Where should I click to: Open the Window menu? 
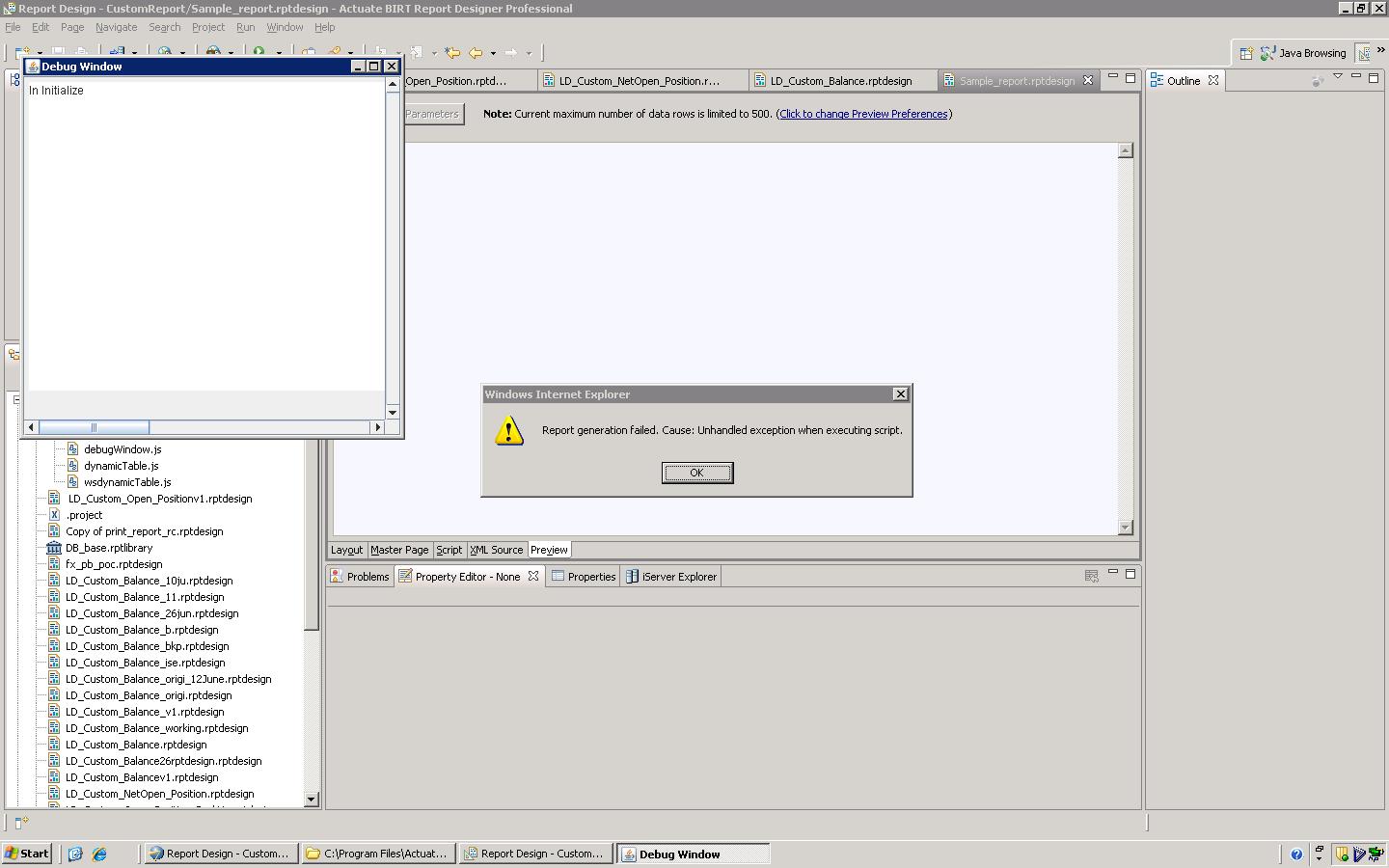(285, 27)
